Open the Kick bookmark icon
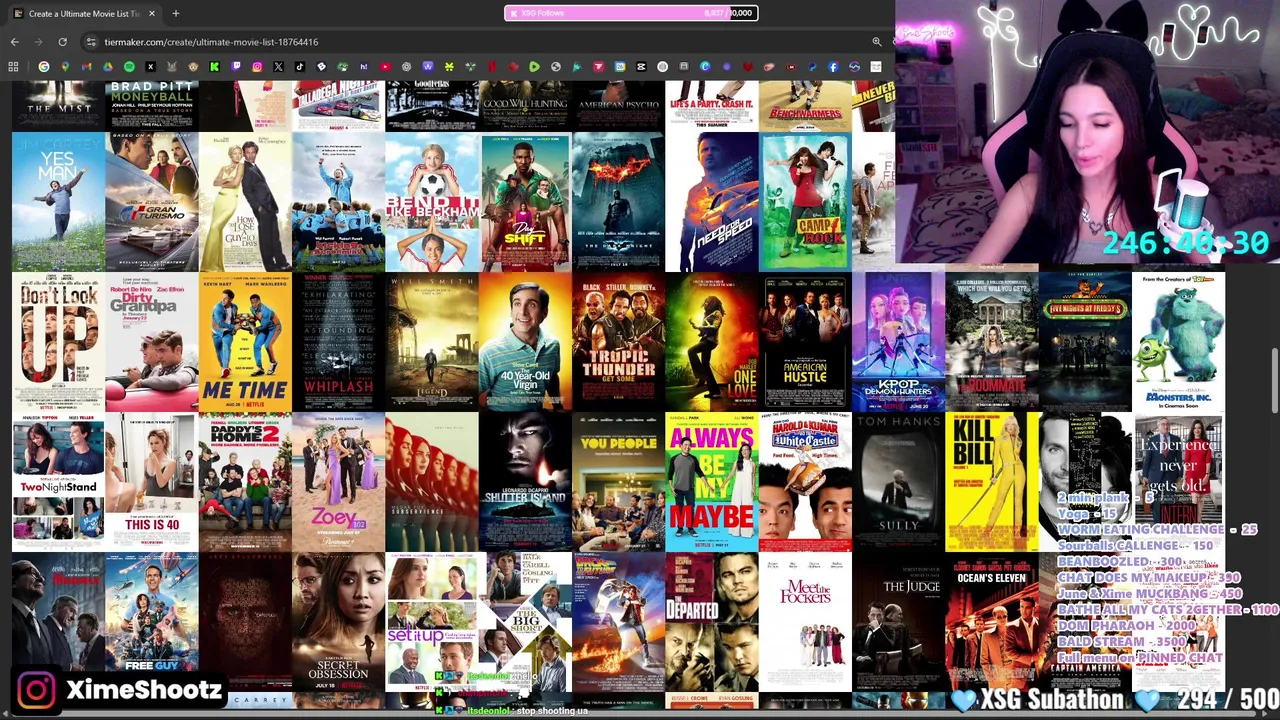The width and height of the screenshot is (1280, 720). click(214, 67)
